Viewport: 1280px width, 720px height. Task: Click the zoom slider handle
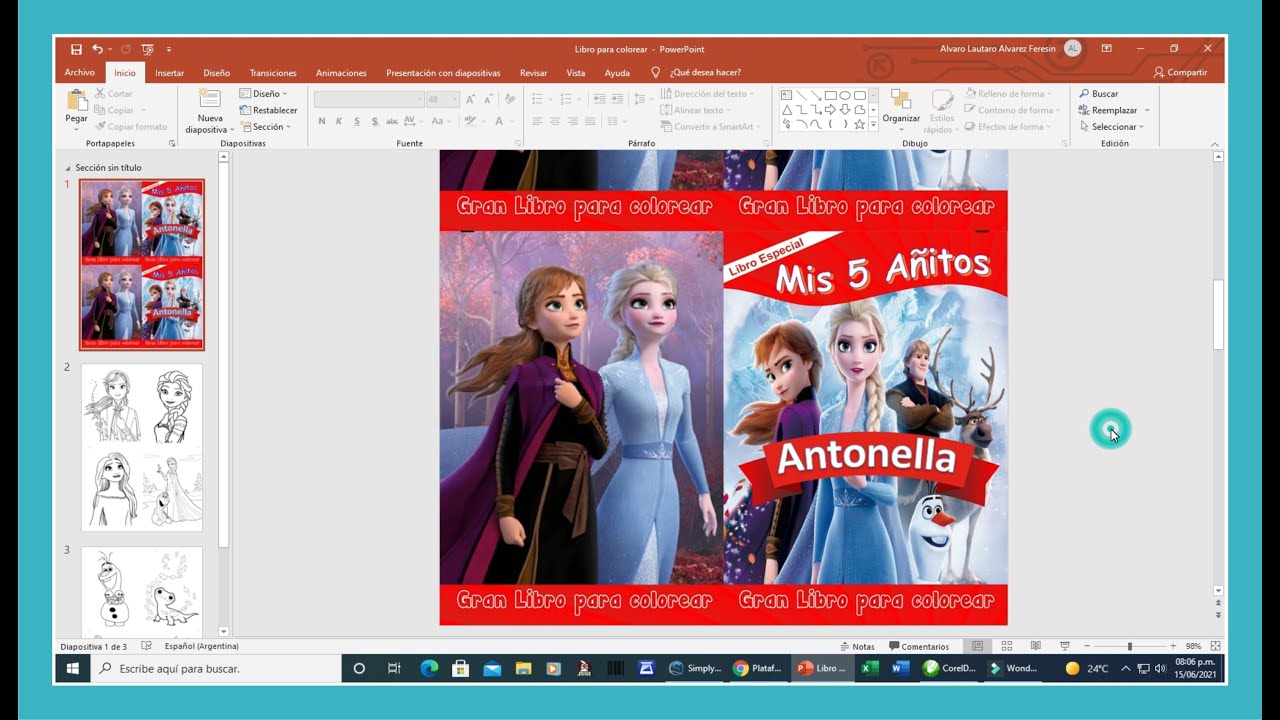1130,646
